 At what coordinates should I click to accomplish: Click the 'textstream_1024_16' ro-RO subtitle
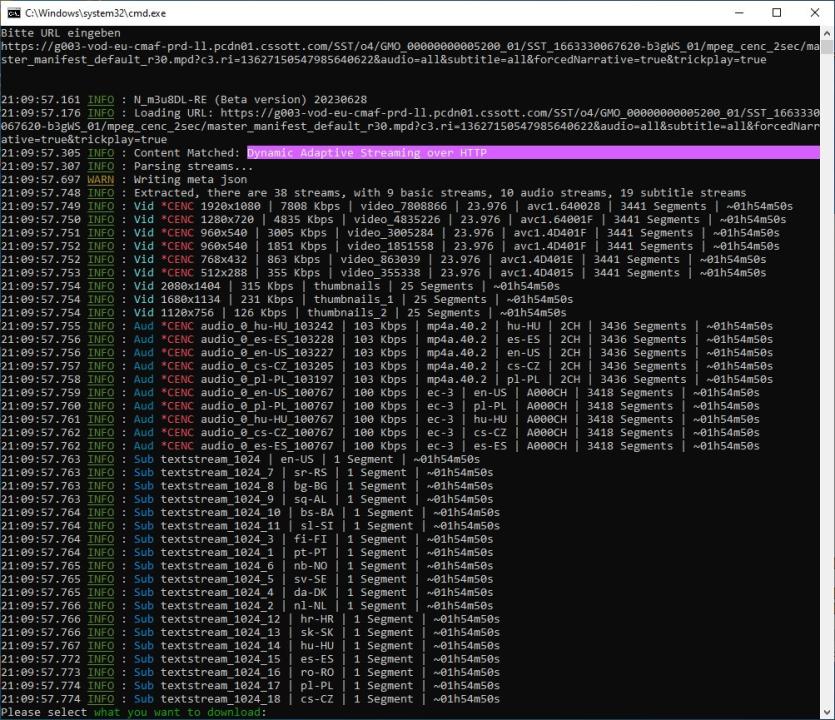click(250, 672)
